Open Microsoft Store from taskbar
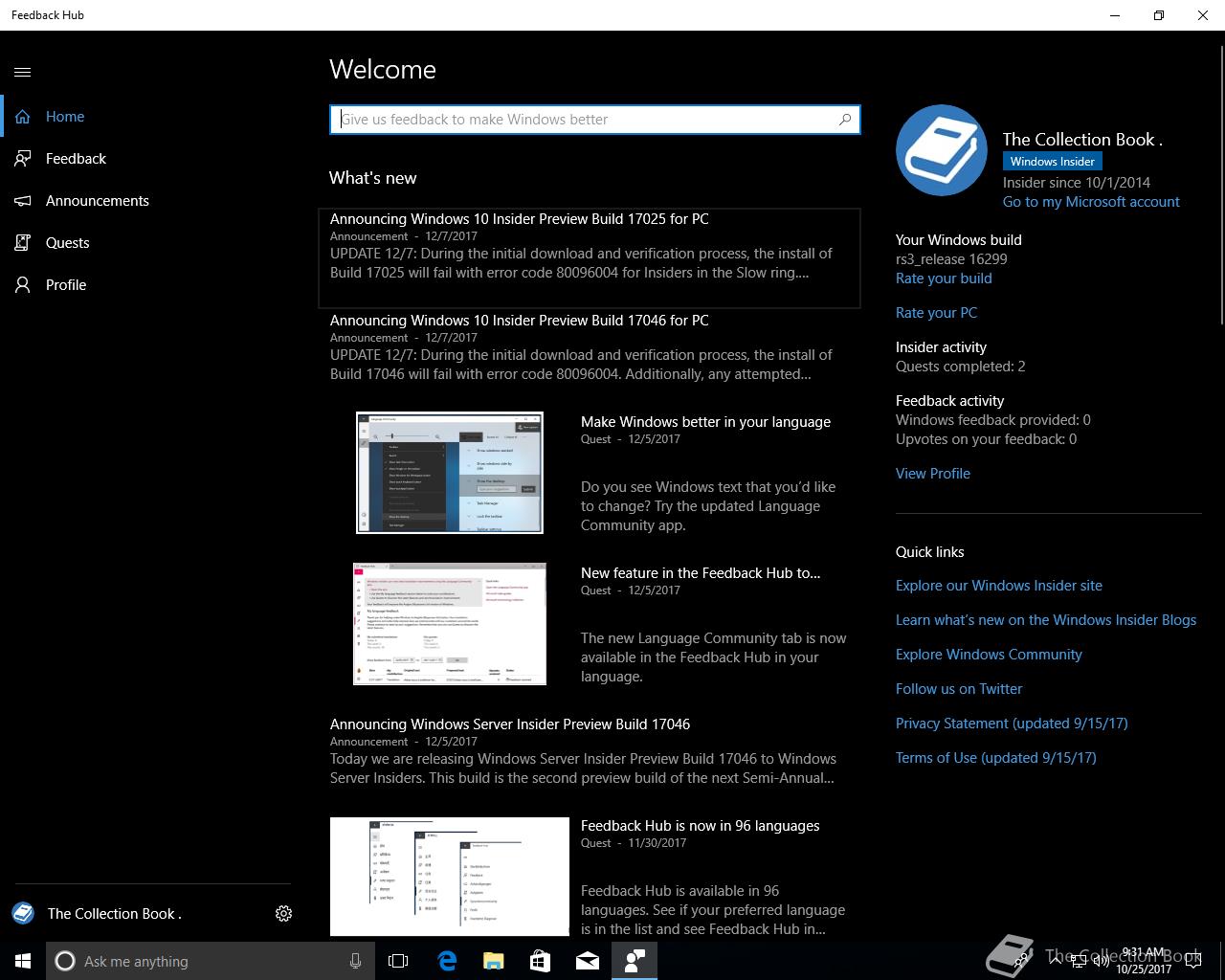The width and height of the screenshot is (1225, 980). 540,961
